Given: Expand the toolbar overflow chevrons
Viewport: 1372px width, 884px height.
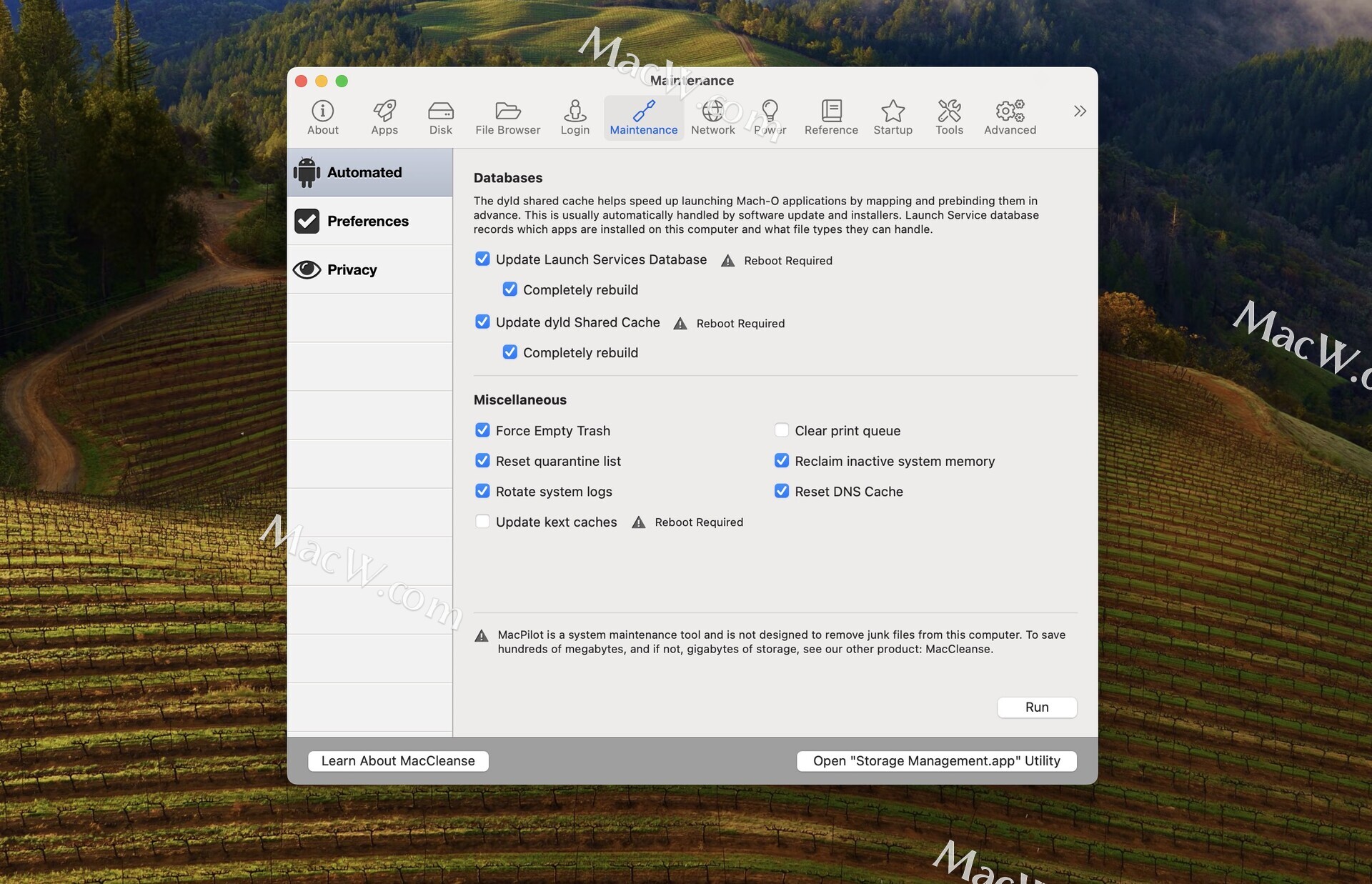Looking at the screenshot, I should tap(1079, 111).
